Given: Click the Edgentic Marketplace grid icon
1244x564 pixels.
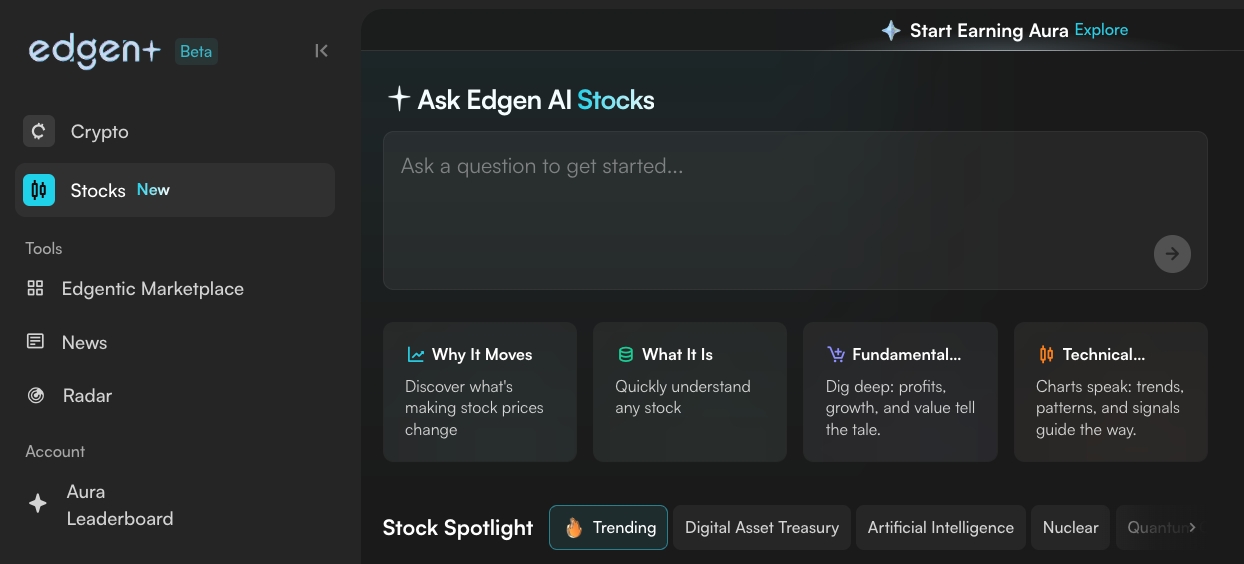Looking at the screenshot, I should click(x=35, y=288).
